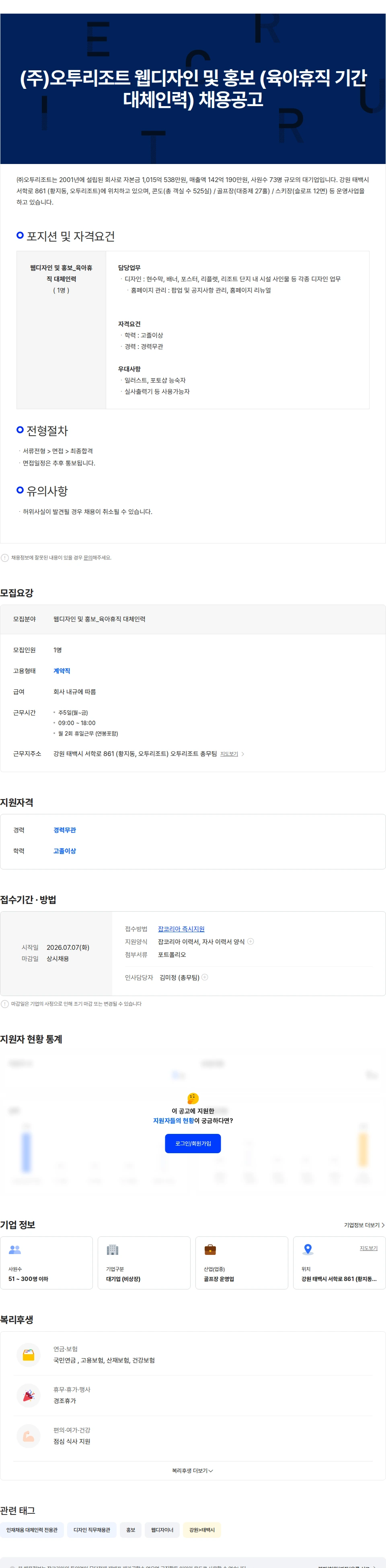Viewport: 386px width, 1568px height.
Task: Expand the 지원양식 plus icon
Action: click(250, 941)
